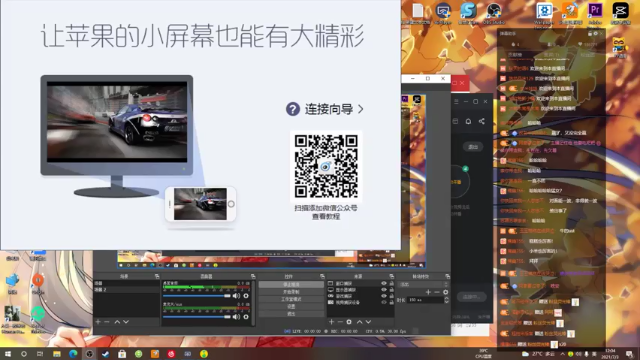This screenshot has width=640, height=360.
Task: Lock the video capture device source in OBS
Action: pos(391,302)
